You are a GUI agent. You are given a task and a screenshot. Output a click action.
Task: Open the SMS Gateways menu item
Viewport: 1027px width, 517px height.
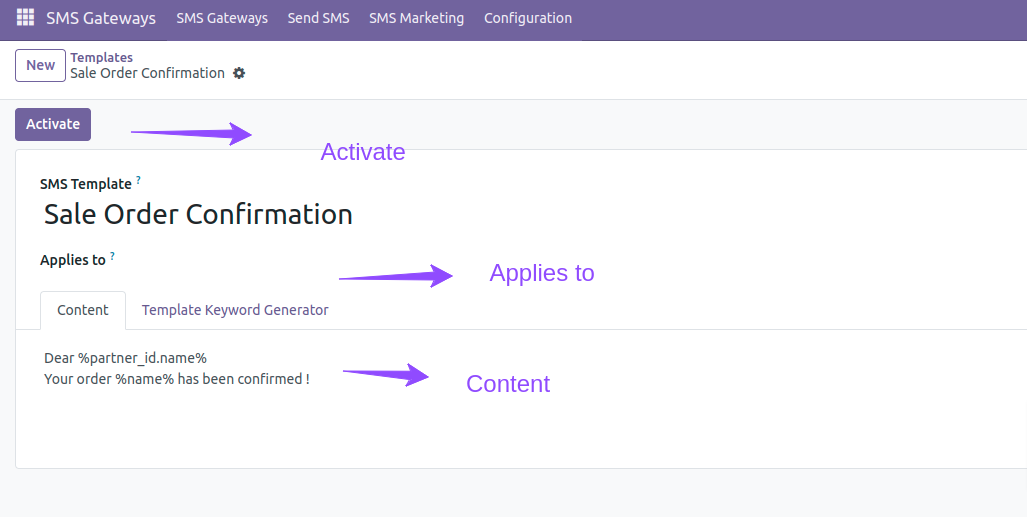pyautogui.click(x=222, y=18)
